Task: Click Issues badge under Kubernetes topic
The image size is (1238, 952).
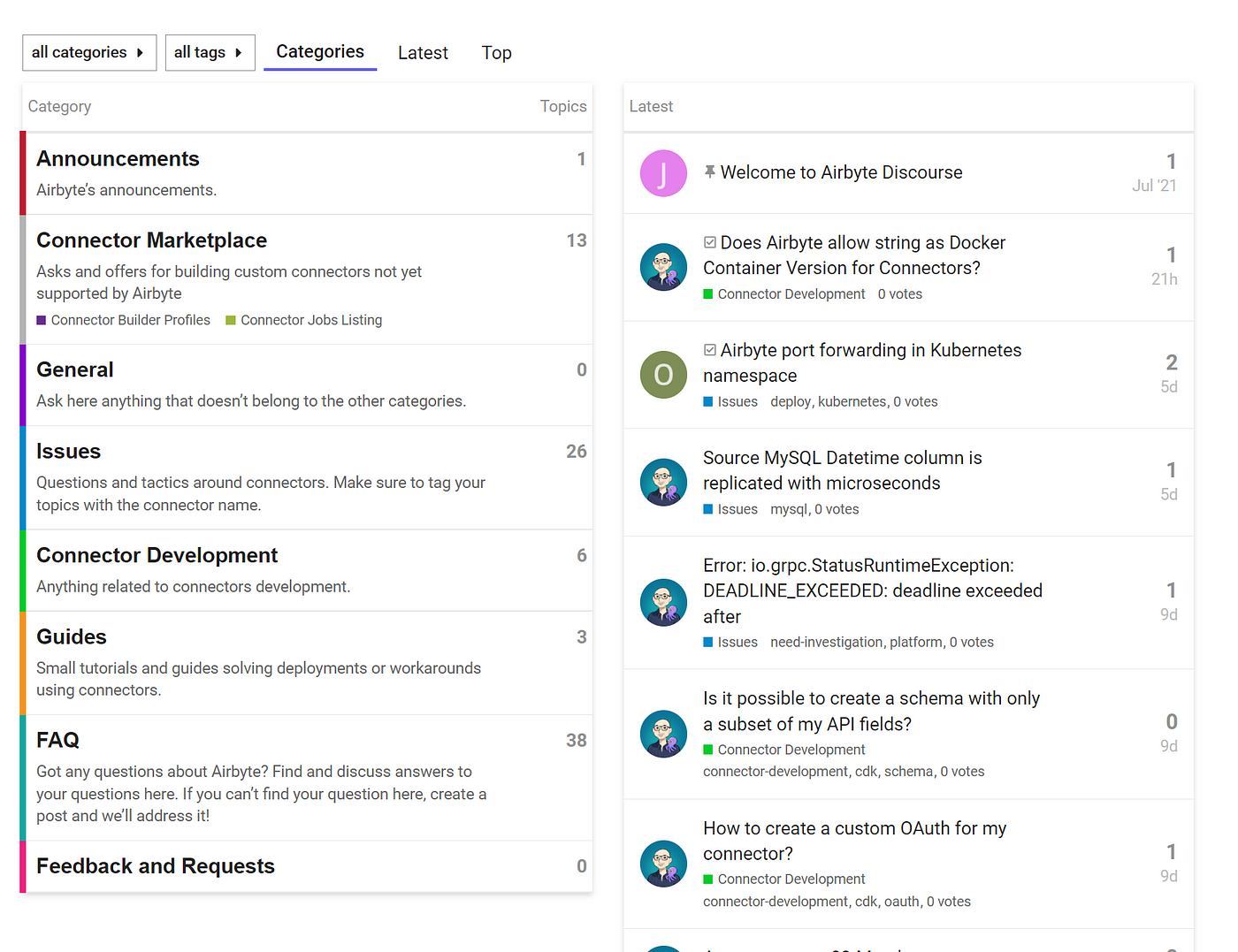Action: coord(730,401)
